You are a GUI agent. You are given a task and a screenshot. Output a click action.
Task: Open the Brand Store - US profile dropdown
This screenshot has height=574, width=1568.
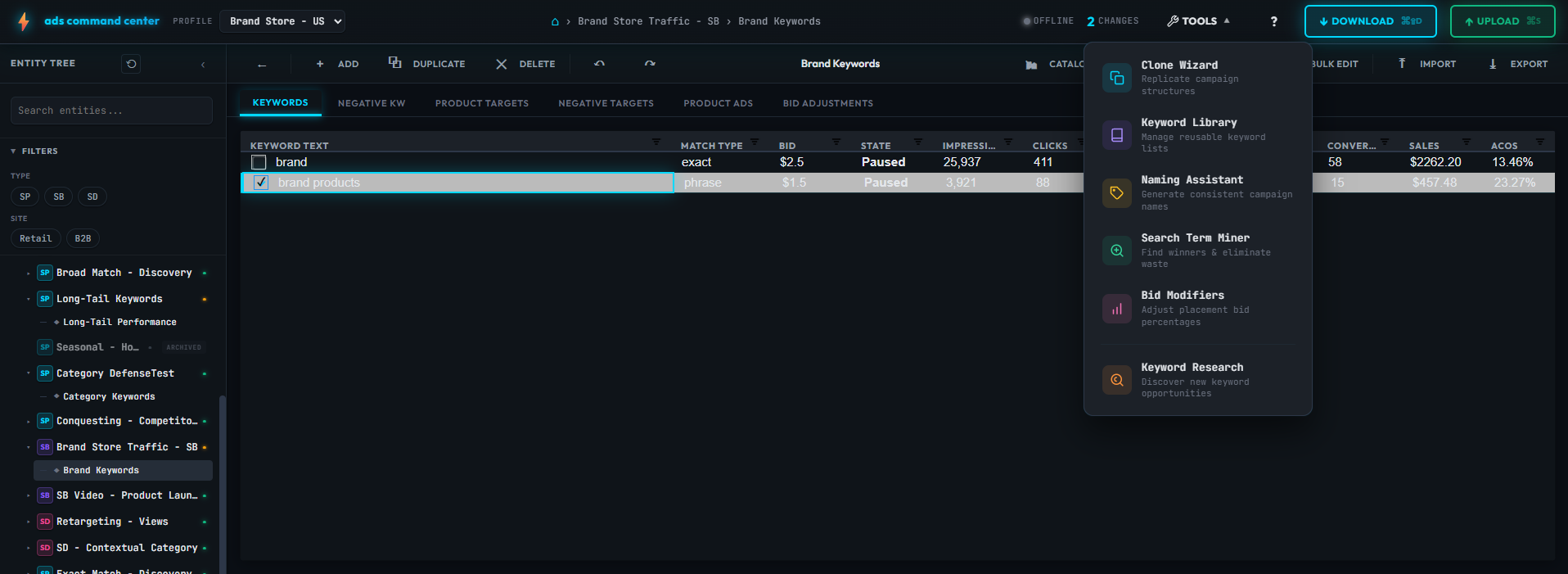(282, 21)
